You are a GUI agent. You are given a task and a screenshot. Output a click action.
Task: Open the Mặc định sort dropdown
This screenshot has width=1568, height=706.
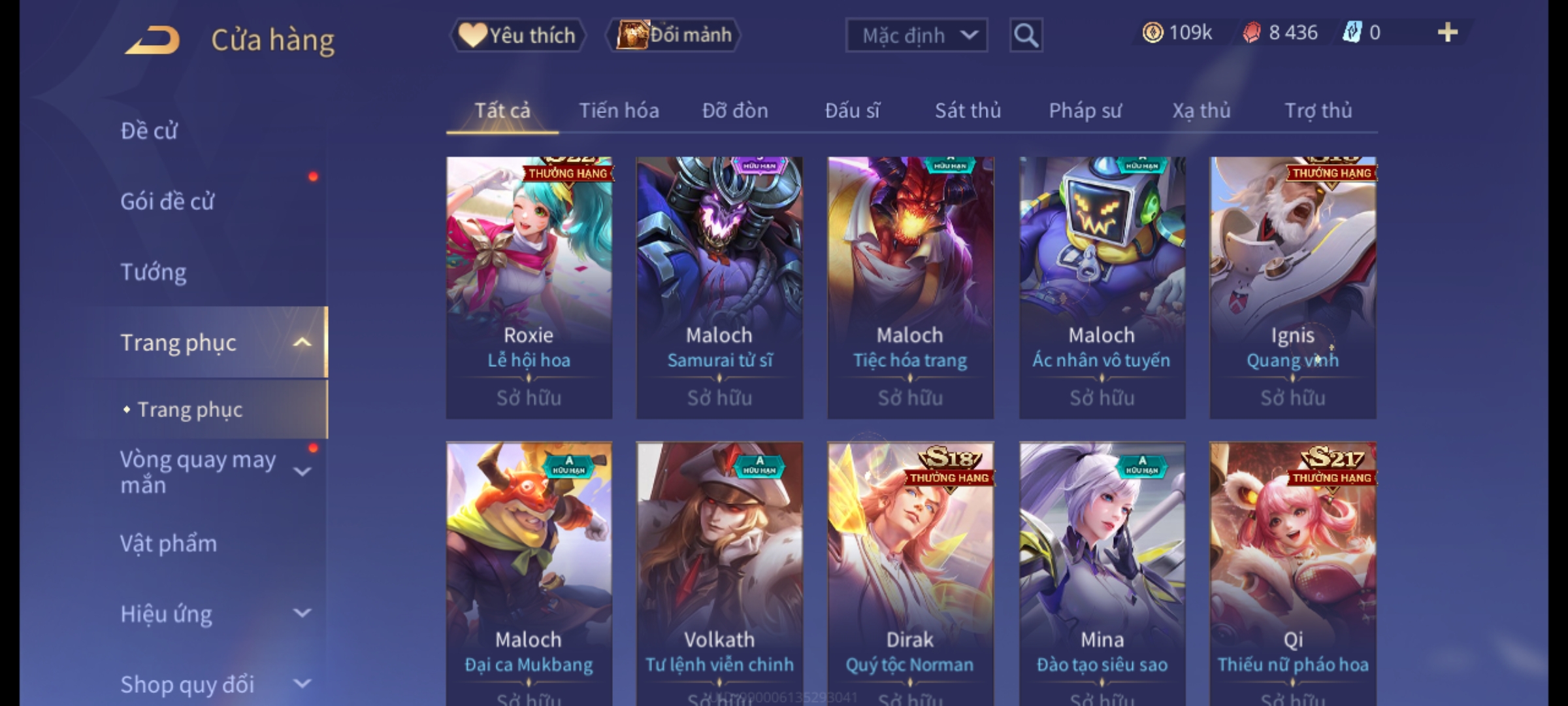[x=916, y=35]
